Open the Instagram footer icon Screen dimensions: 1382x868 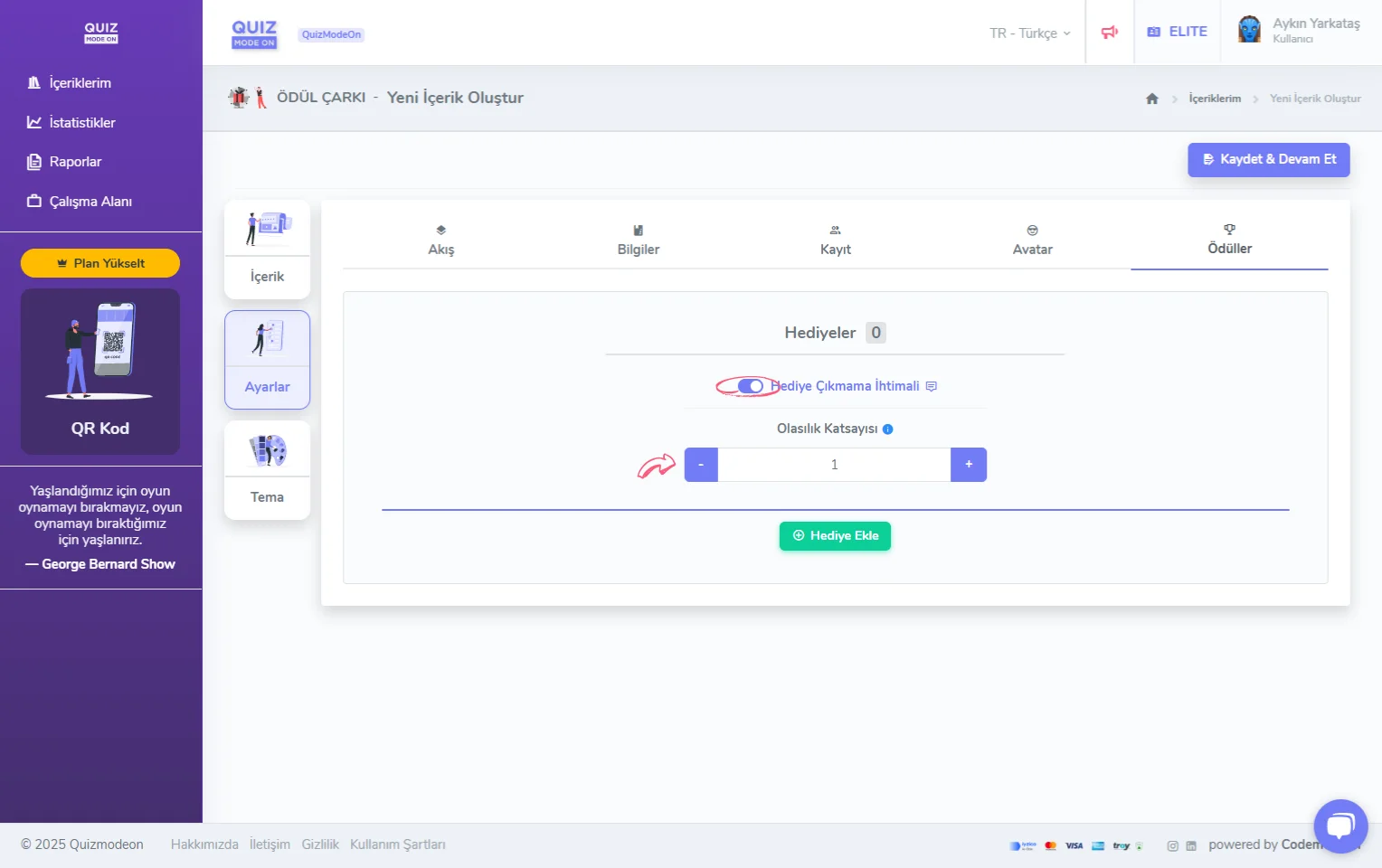coord(1172,846)
